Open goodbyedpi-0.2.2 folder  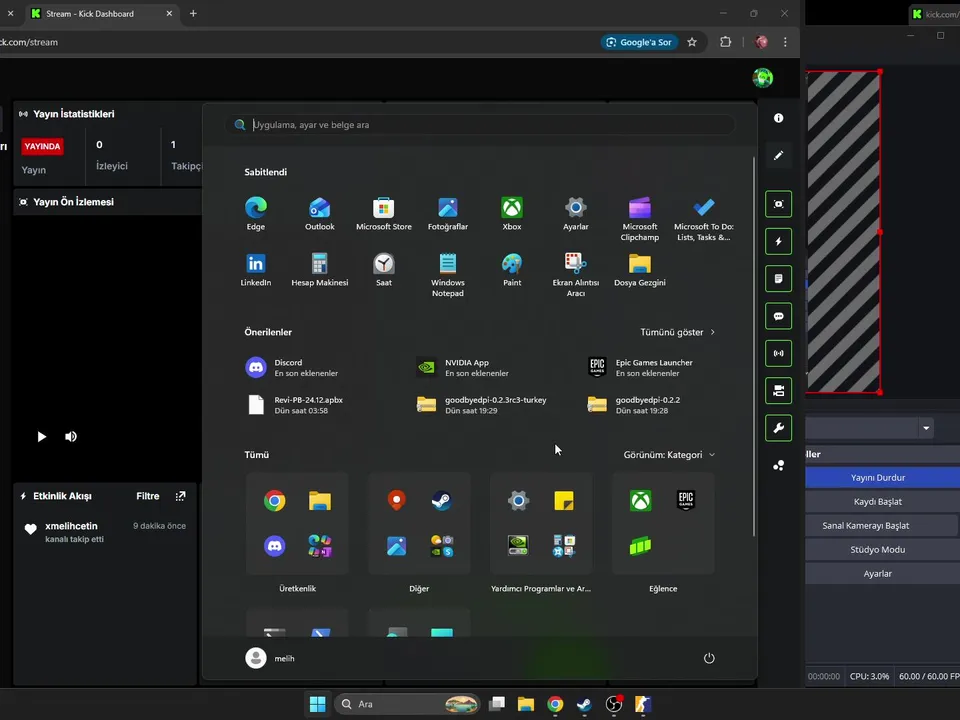pyautogui.click(x=634, y=405)
